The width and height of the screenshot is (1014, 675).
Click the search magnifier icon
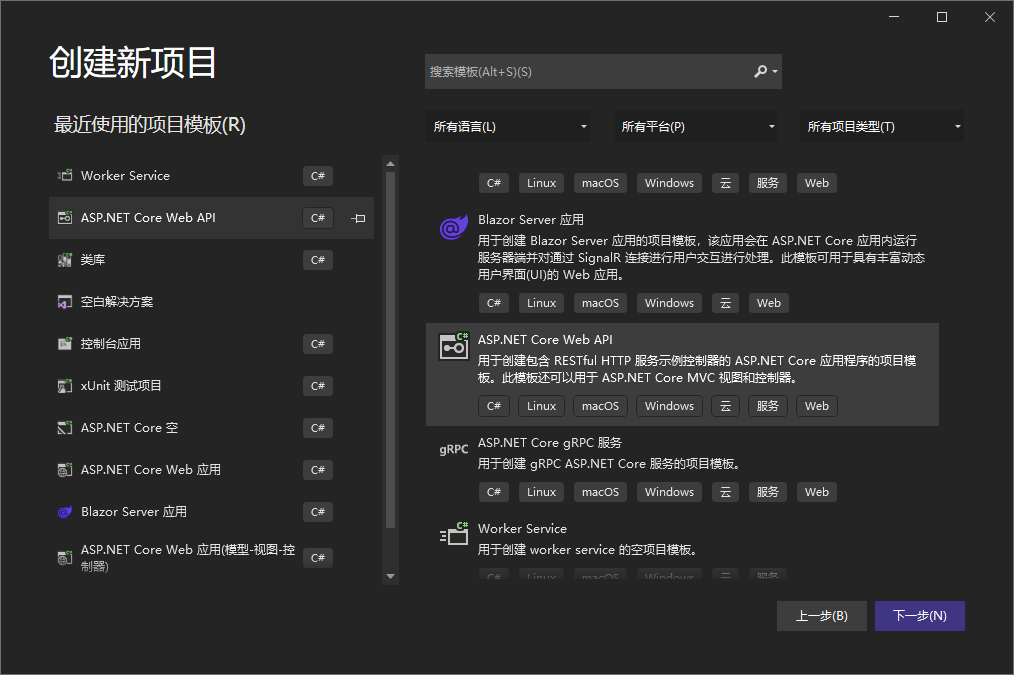point(761,72)
